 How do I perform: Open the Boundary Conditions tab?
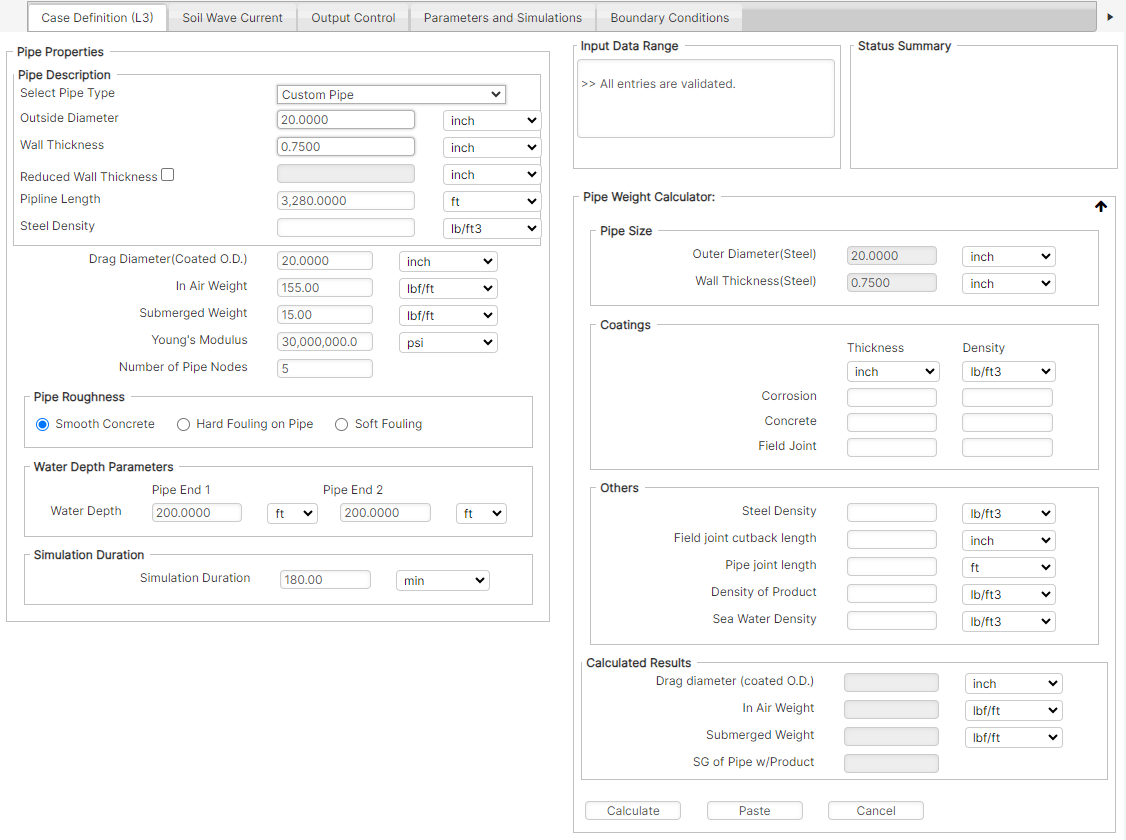tap(668, 17)
